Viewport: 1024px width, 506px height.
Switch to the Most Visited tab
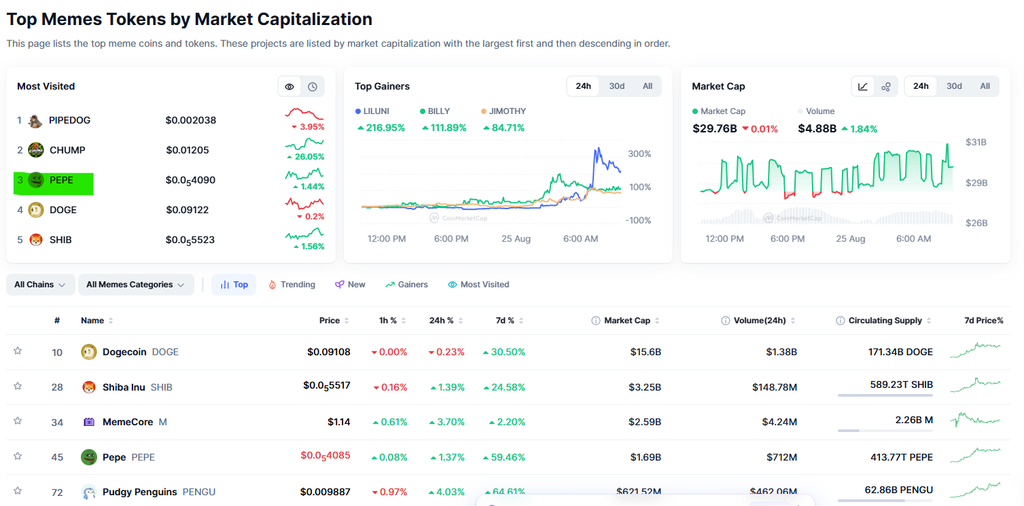pyautogui.click(x=479, y=285)
